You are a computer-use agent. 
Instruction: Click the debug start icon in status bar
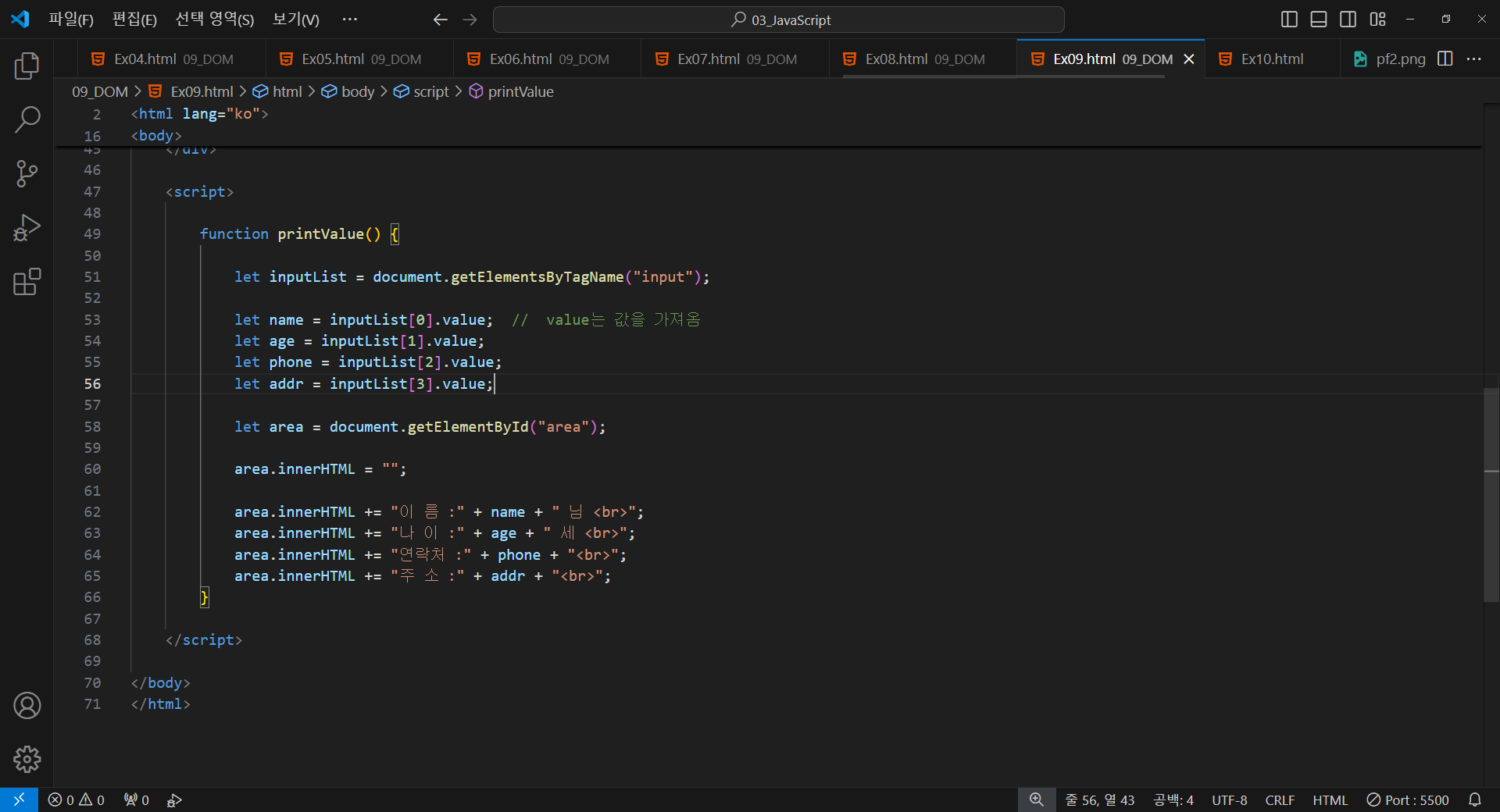click(174, 800)
